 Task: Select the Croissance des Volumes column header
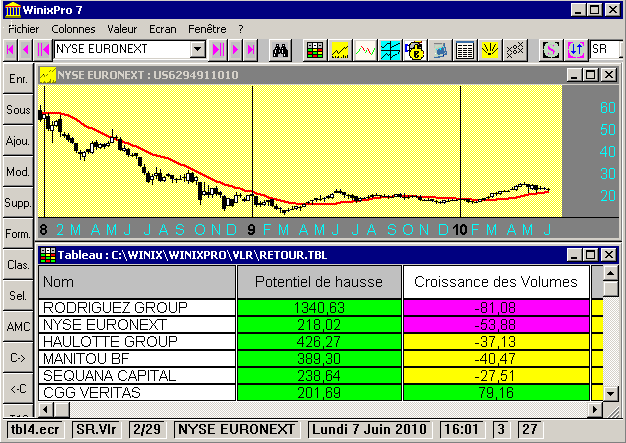[496, 282]
